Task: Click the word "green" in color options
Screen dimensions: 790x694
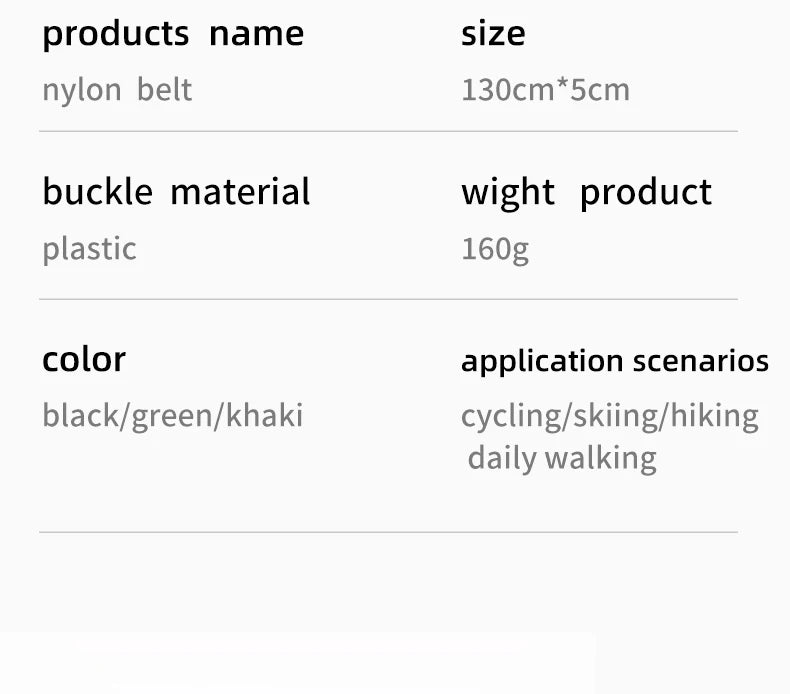Action: (x=173, y=416)
